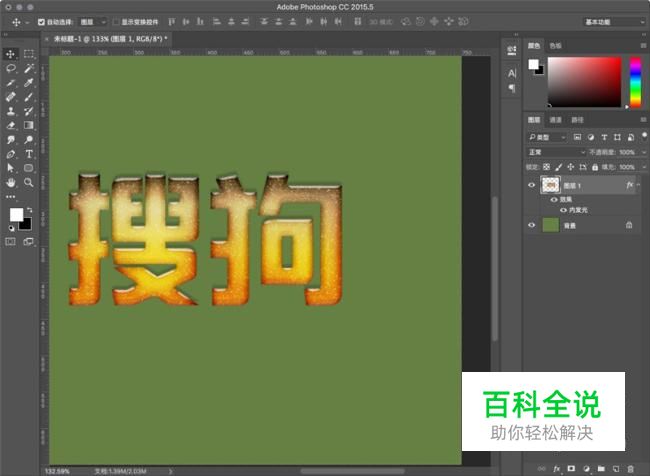Select the Zoom tool

pos(29,182)
